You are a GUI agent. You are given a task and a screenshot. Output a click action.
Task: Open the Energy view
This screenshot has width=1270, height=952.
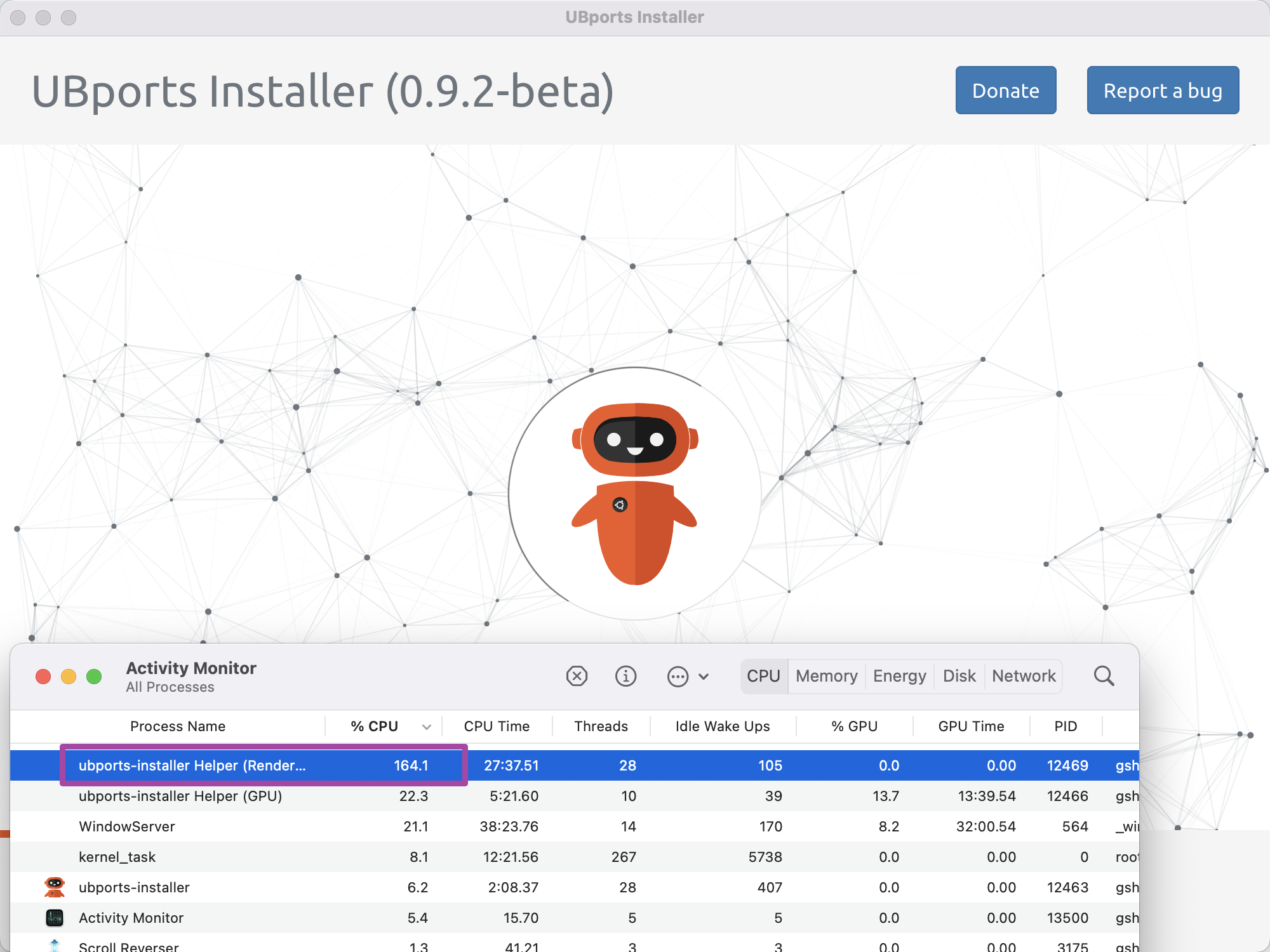[899, 676]
